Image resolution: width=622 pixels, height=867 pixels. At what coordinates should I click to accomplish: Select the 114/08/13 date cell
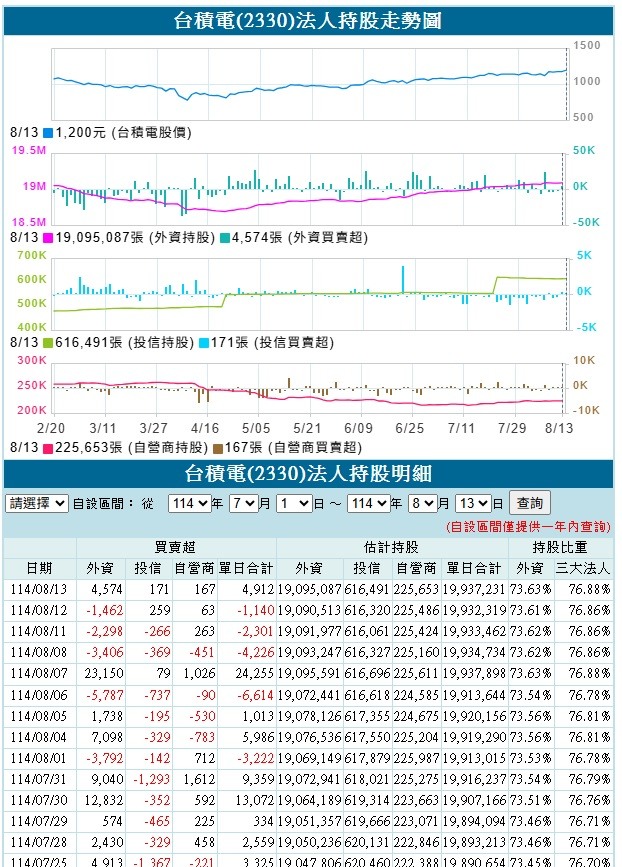pos(39,589)
